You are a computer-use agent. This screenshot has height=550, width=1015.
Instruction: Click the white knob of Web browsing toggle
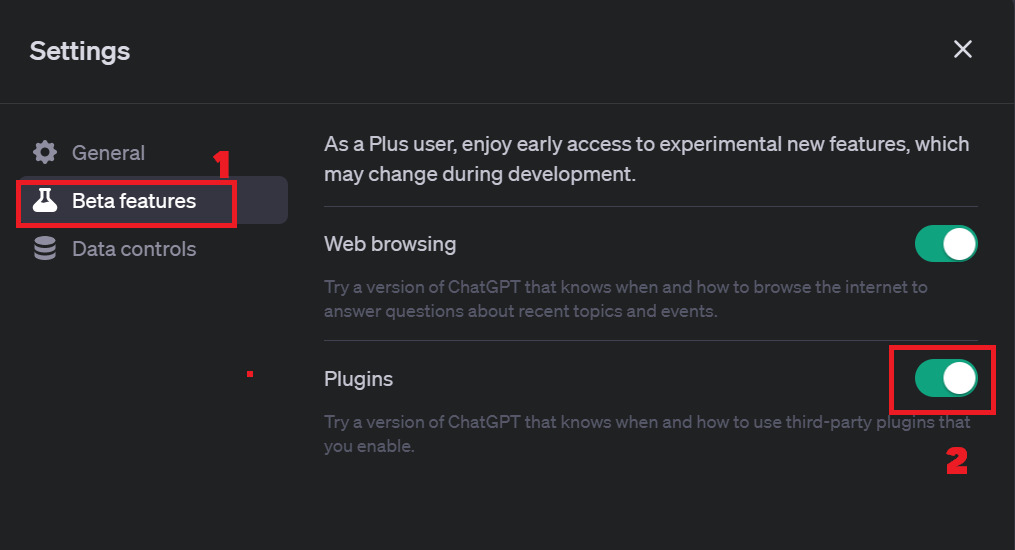click(x=959, y=245)
